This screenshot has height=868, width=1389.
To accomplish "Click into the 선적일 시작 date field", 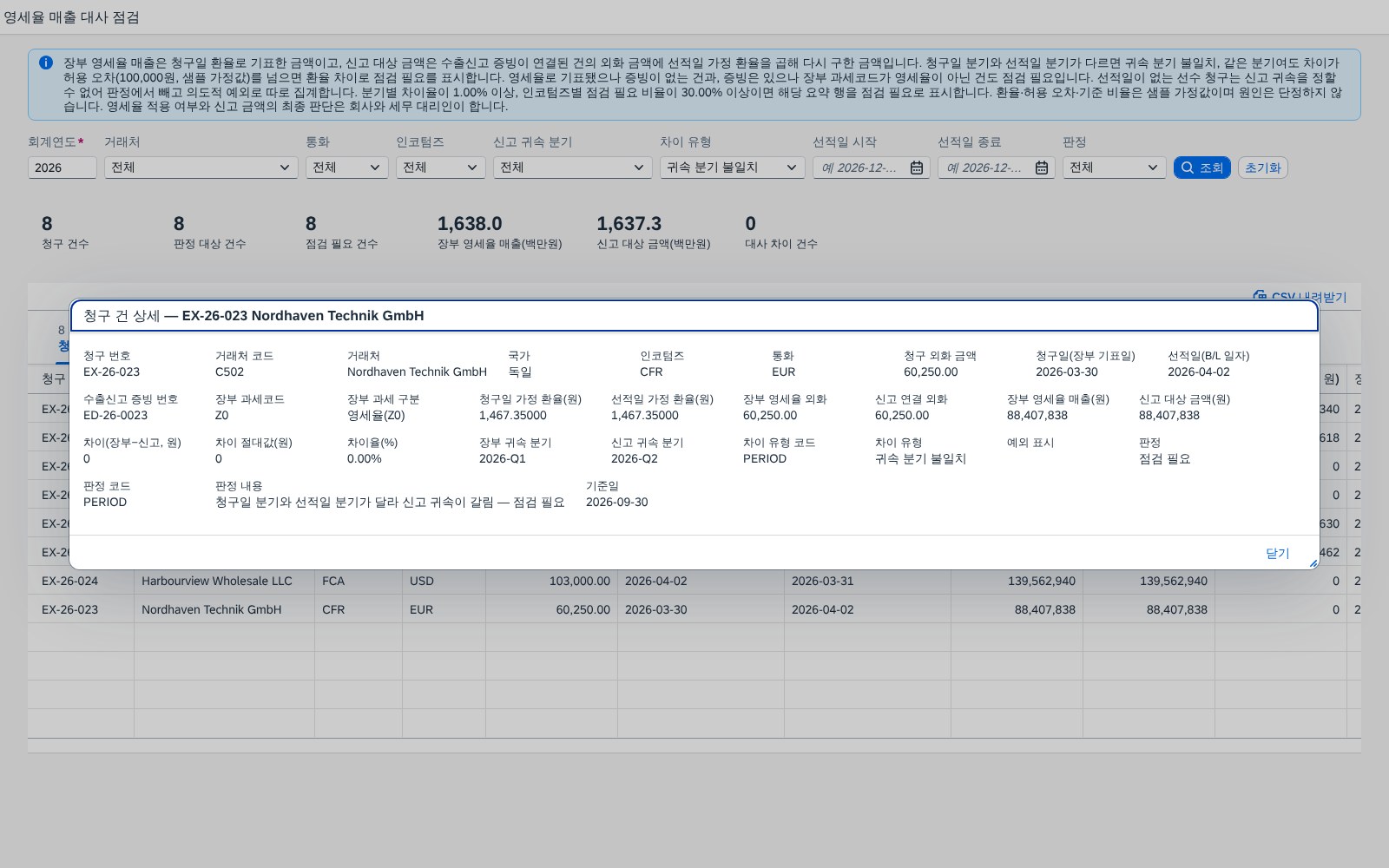I will [x=860, y=168].
